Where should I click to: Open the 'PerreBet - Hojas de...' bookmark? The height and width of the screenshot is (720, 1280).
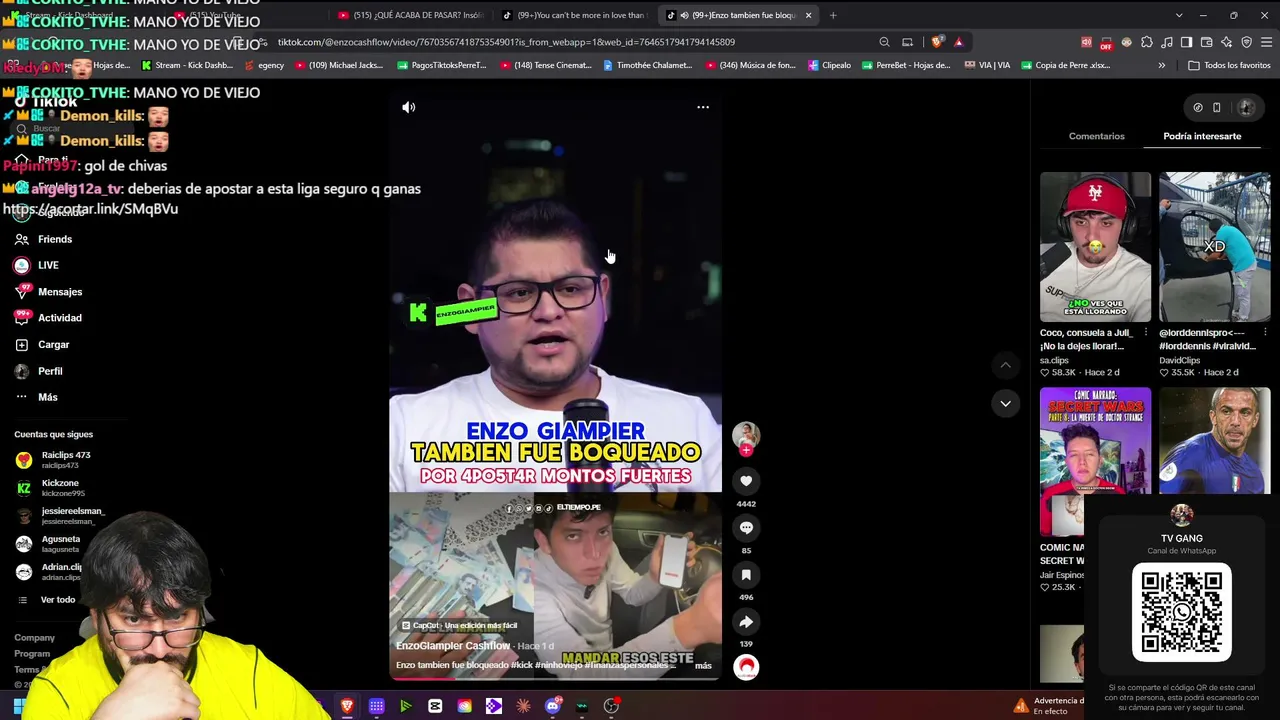tap(905, 65)
